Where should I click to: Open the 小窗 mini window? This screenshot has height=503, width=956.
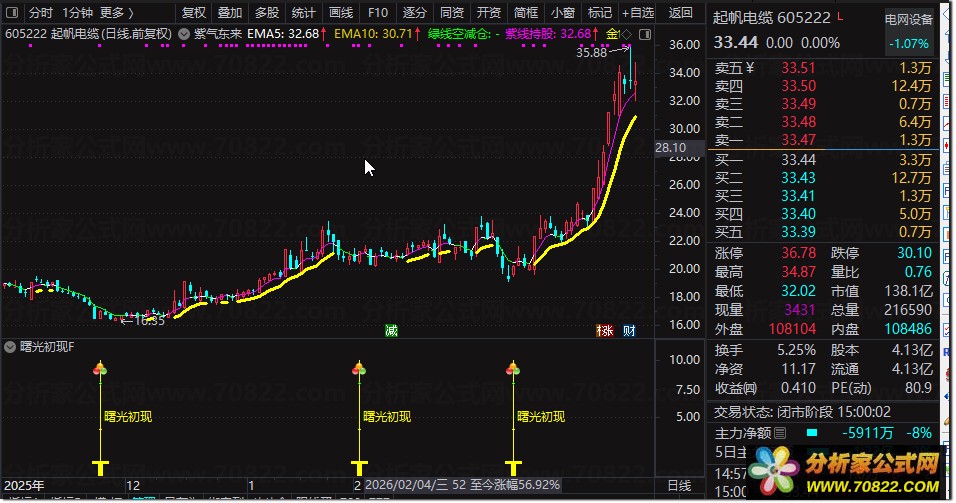pos(562,12)
